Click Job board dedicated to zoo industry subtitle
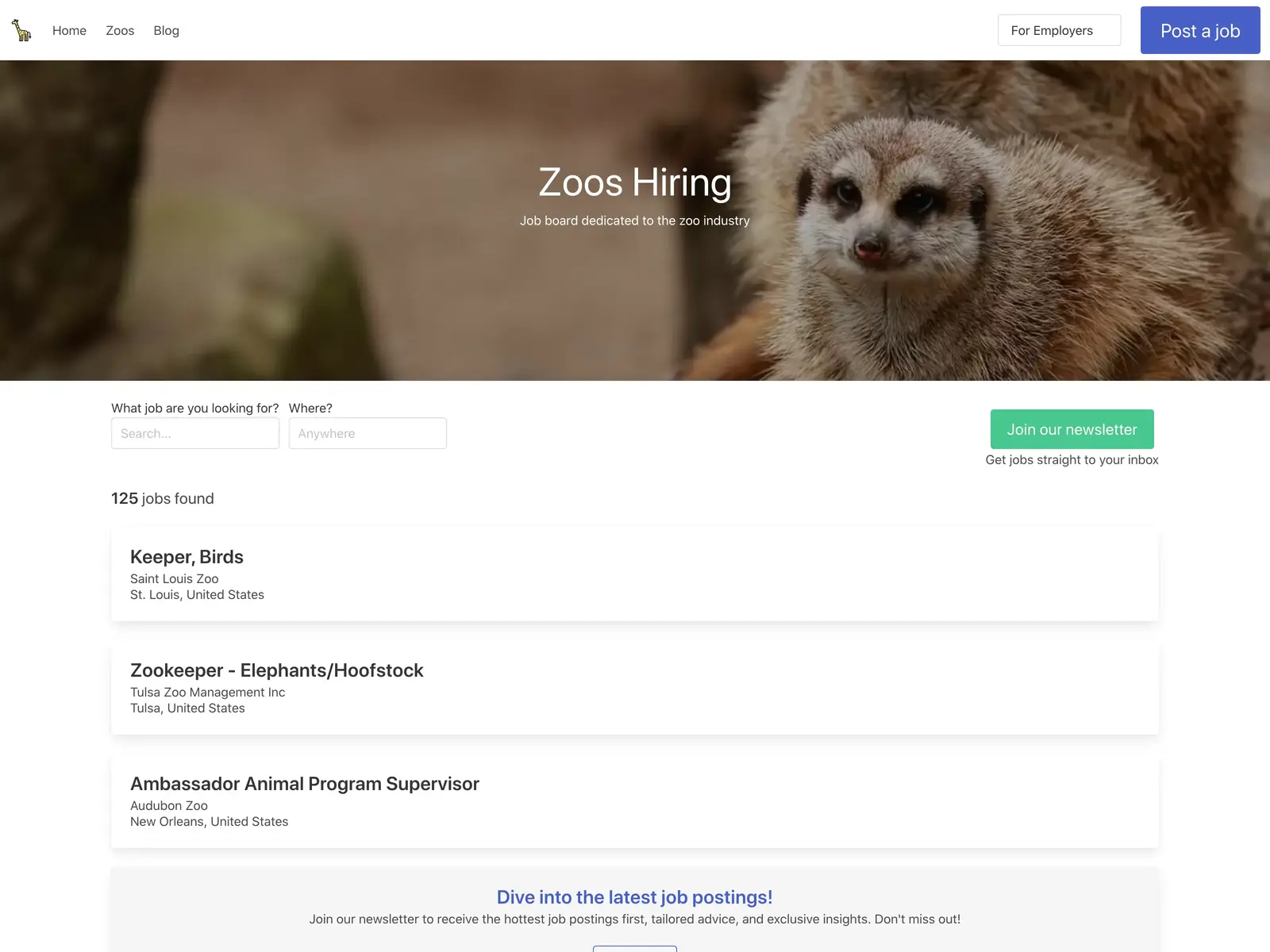Image resolution: width=1270 pixels, height=952 pixels. click(x=635, y=221)
